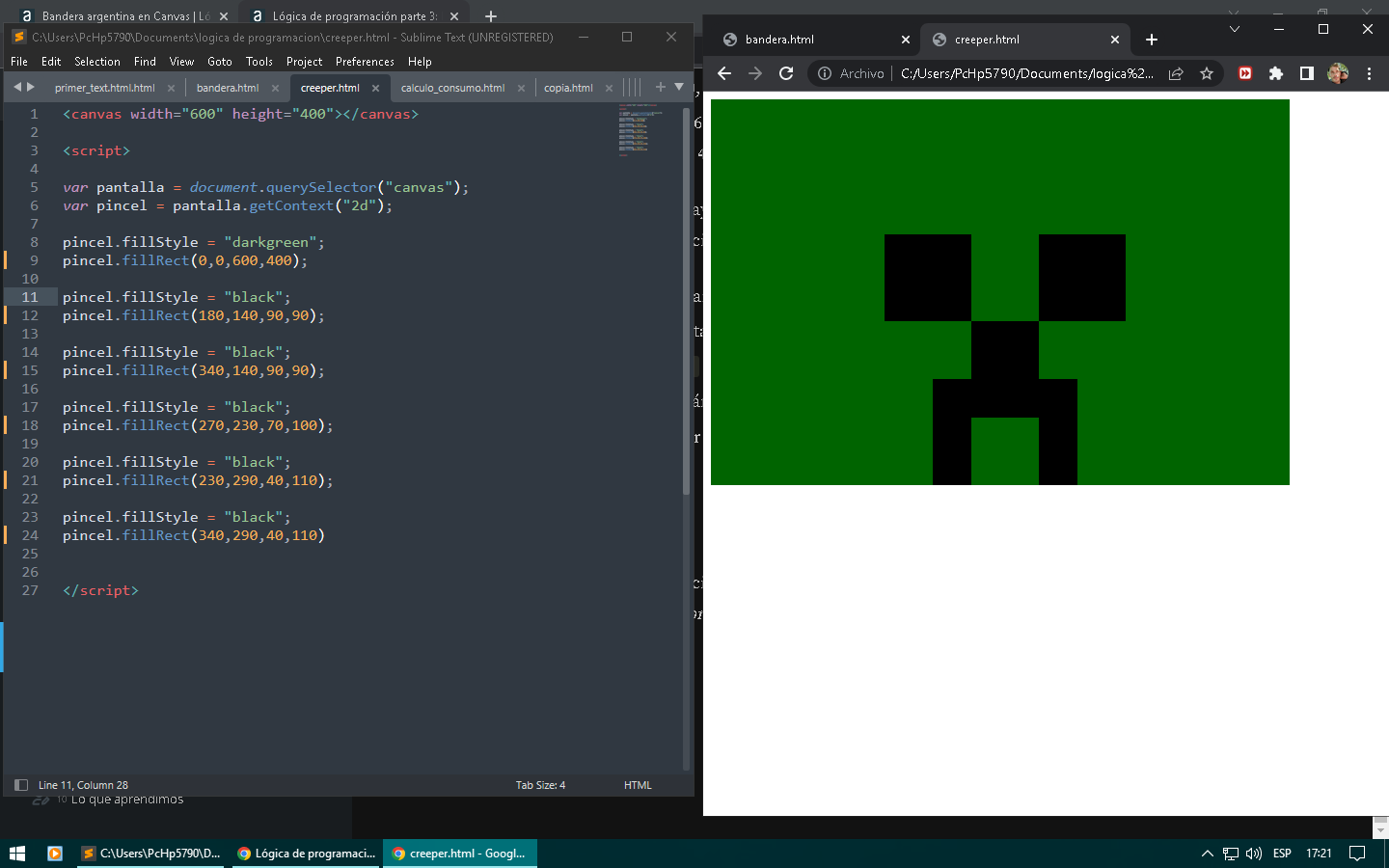Reload the creeper.html page
Image resolution: width=1389 pixels, height=868 pixels.
(786, 73)
